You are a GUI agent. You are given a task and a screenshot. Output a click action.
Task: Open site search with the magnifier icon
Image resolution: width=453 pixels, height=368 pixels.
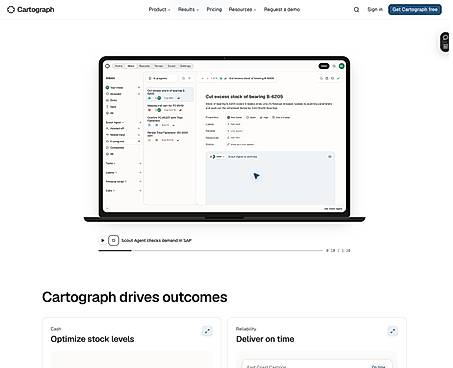click(x=356, y=10)
